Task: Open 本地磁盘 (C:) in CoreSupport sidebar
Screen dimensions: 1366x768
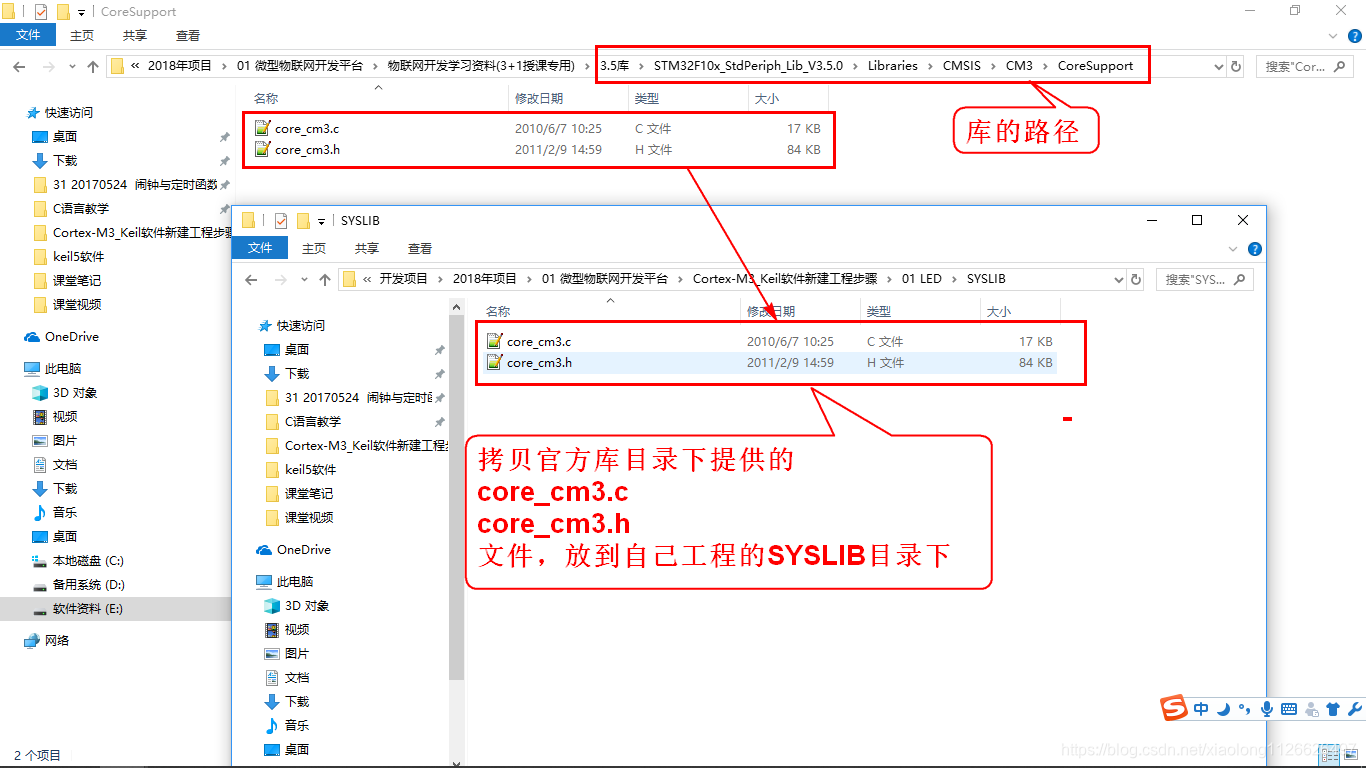Action: click(x=88, y=561)
